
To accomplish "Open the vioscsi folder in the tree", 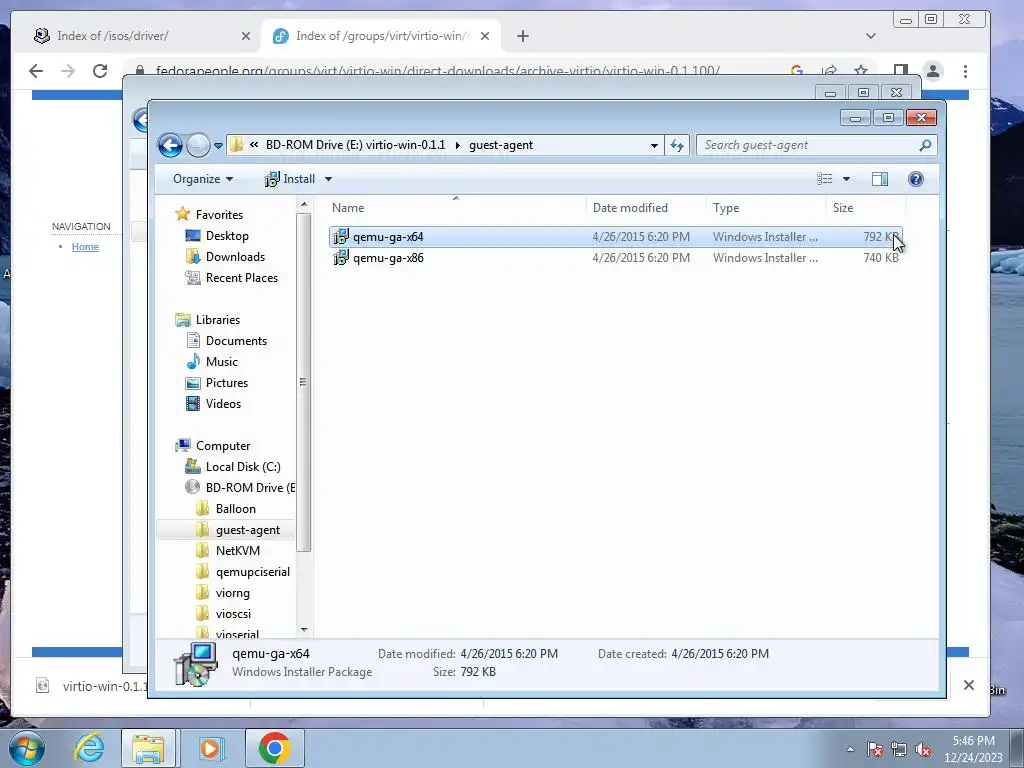I will click(233, 614).
